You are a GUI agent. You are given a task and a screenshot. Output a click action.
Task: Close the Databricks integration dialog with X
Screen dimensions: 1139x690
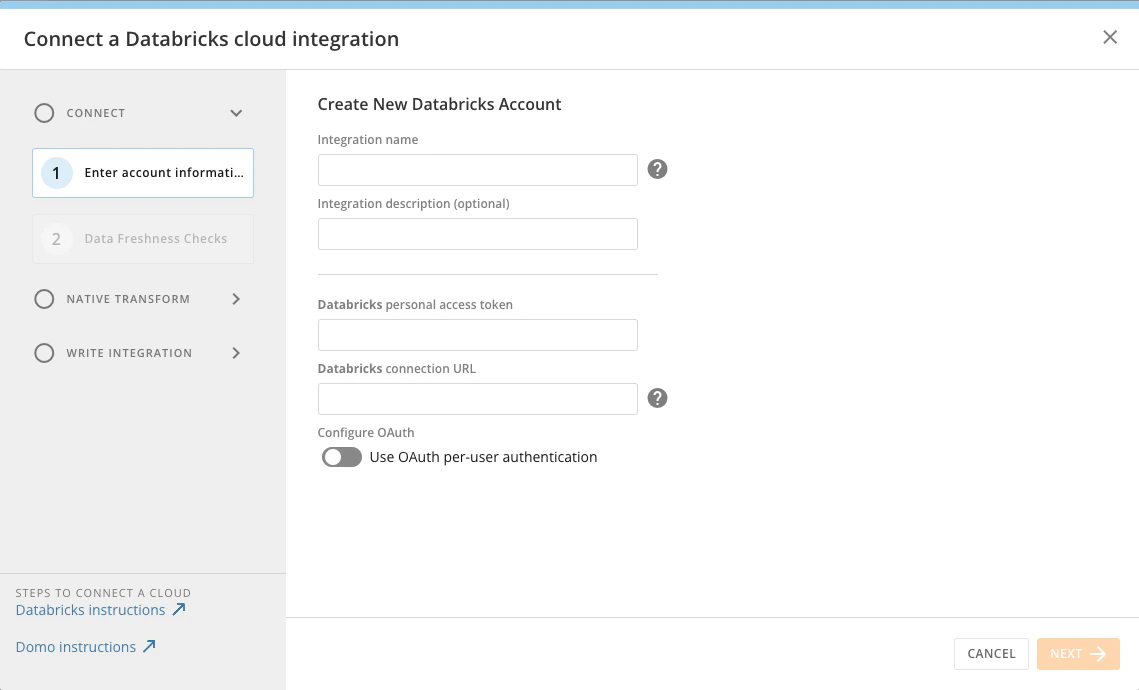click(1110, 37)
